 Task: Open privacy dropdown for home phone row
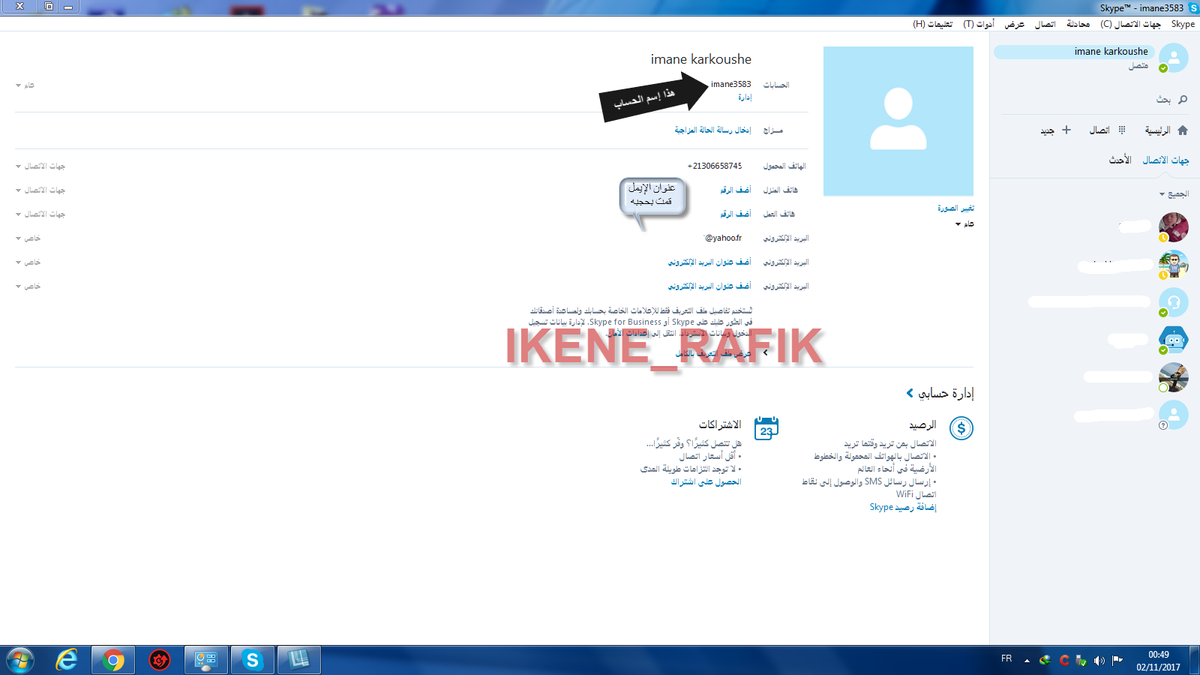(x=40, y=189)
